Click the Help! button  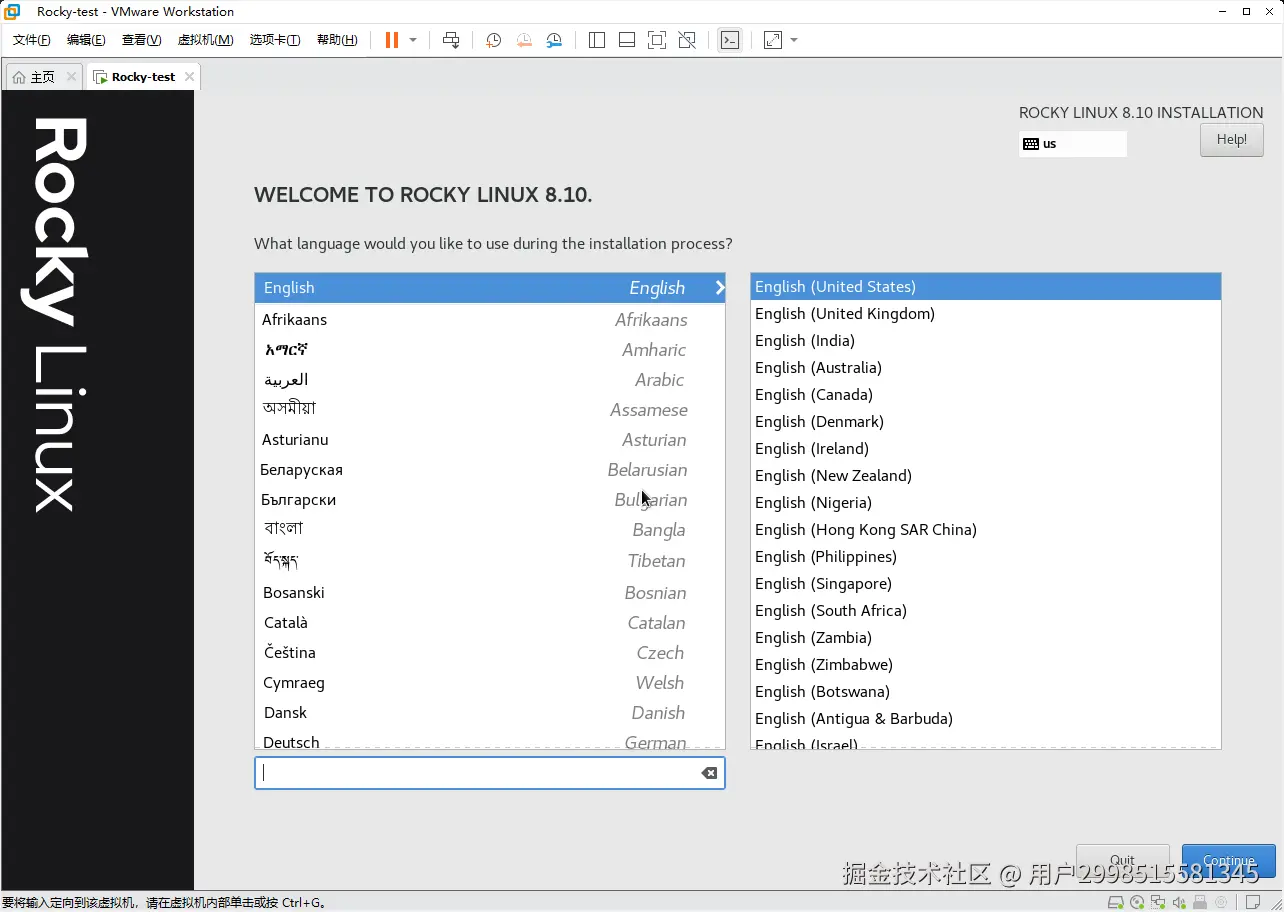(1231, 140)
